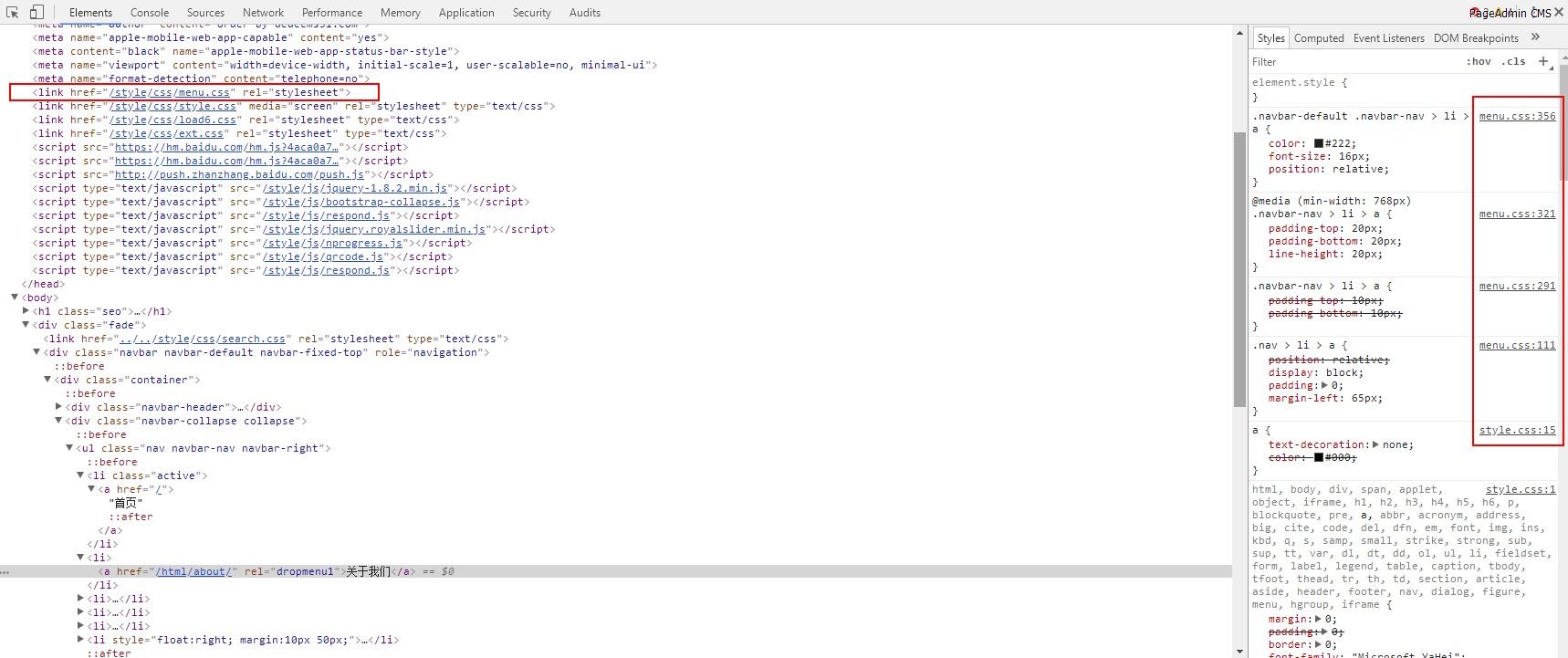Go to the Performance tab
The image size is (1568, 658).
coord(332,13)
